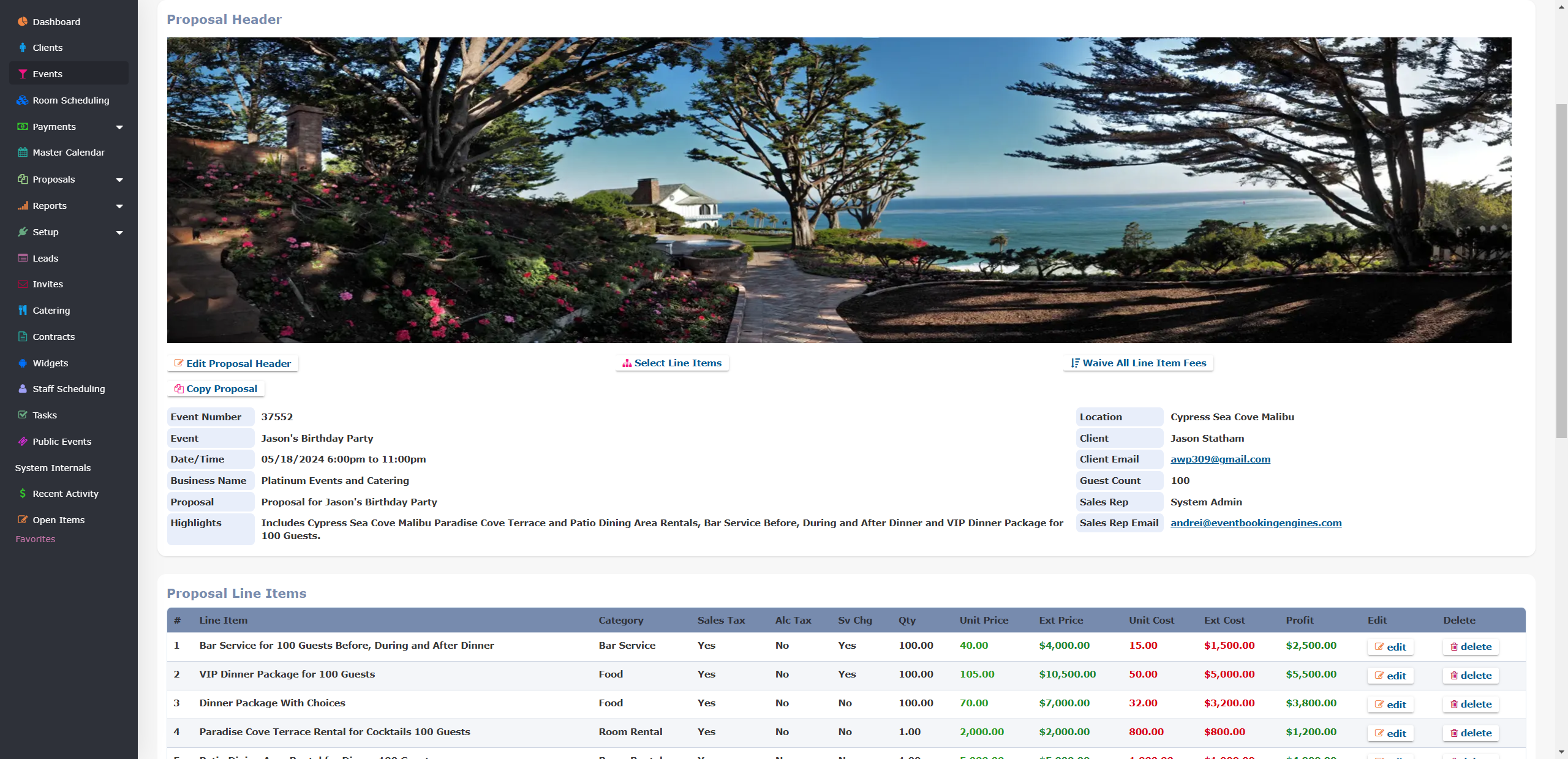Click the Staff Scheduling person icon
This screenshot has width=1568, height=759.
coord(23,388)
